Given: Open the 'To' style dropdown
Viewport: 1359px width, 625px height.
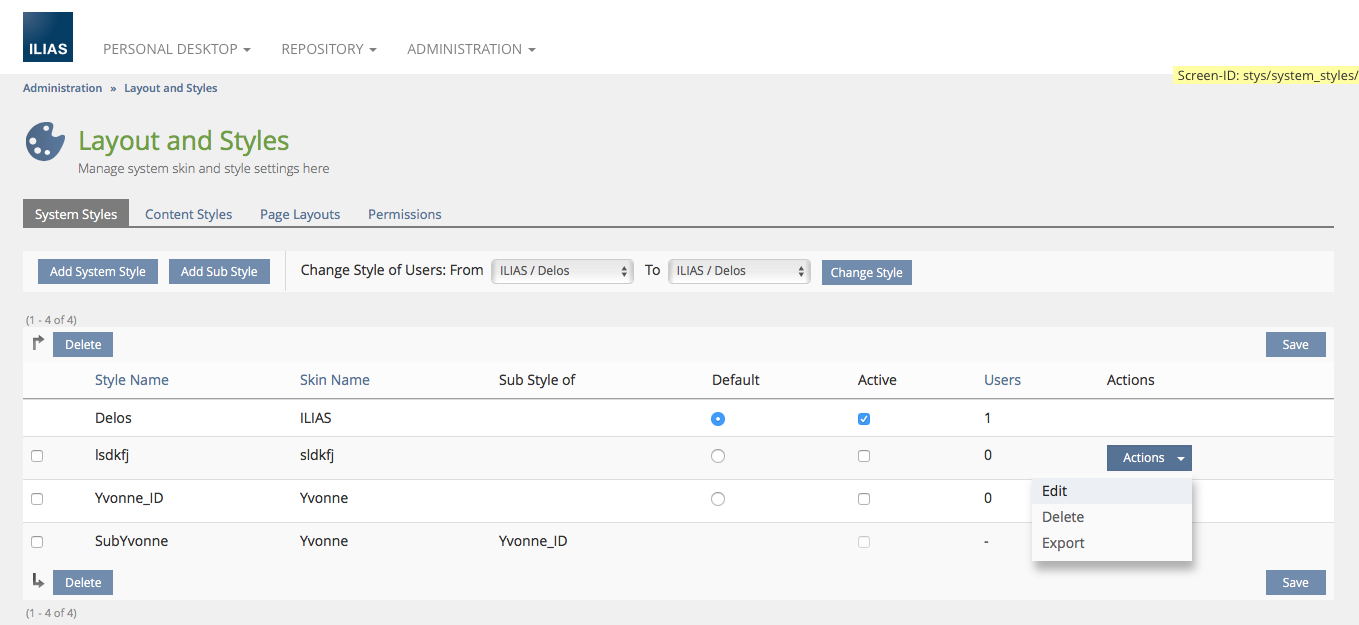Looking at the screenshot, I should click(x=739, y=271).
